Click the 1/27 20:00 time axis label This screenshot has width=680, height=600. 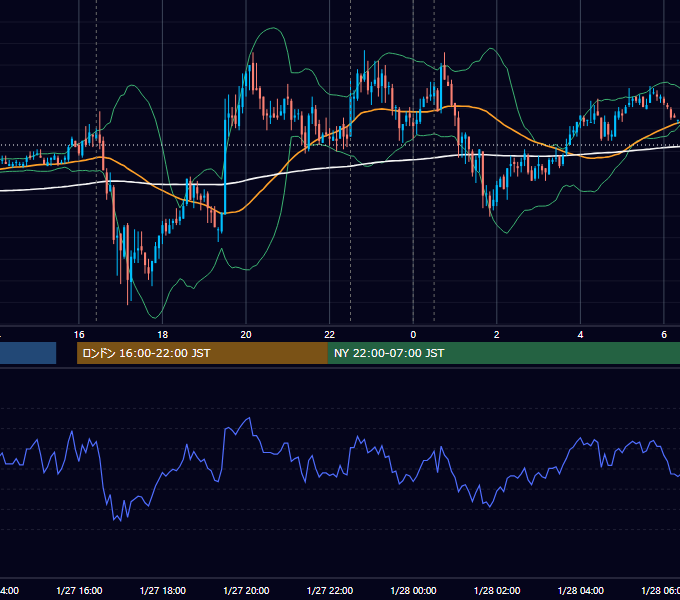[246, 590]
